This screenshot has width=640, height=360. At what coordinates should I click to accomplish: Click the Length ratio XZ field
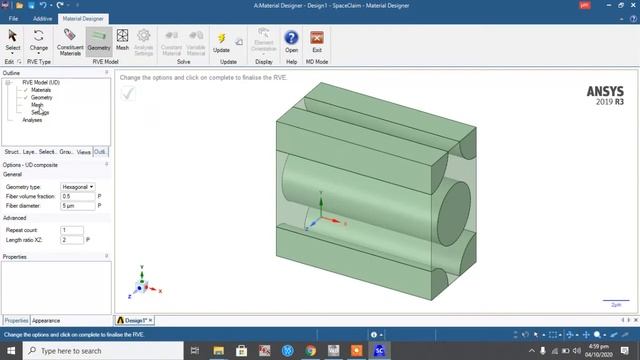[72, 240]
